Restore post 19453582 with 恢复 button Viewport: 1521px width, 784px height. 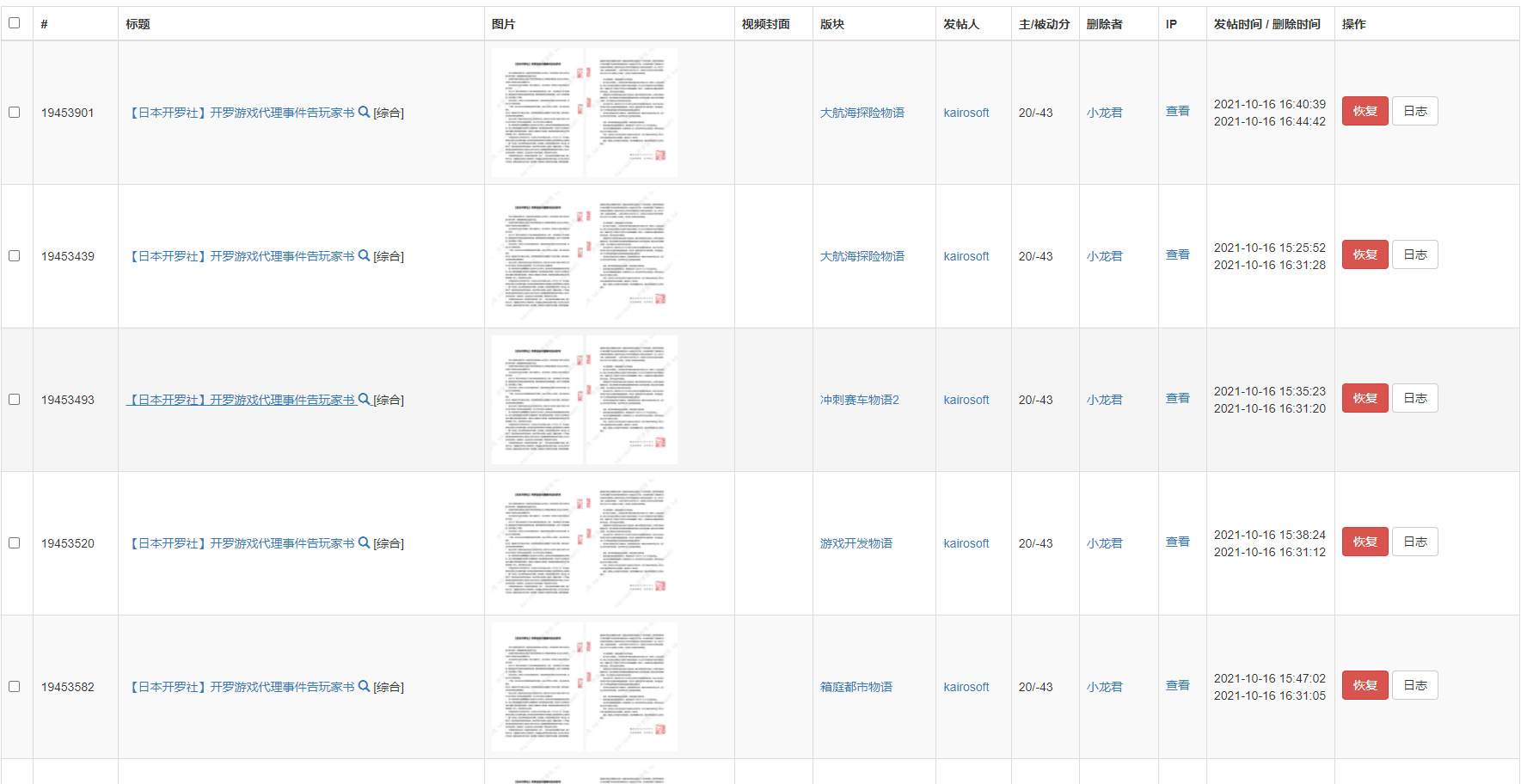(1365, 685)
